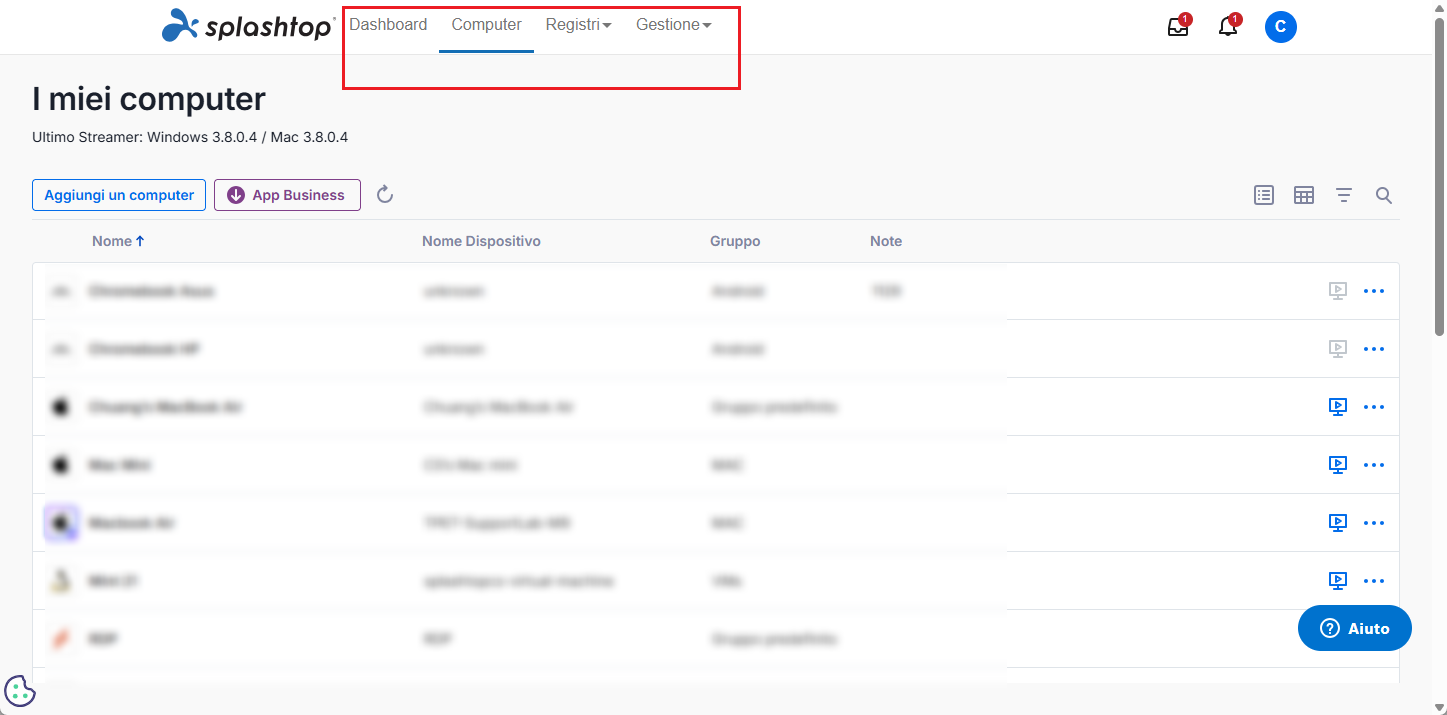Sort by the Note column header
Image resolution: width=1447 pixels, height=715 pixels.
(886, 241)
